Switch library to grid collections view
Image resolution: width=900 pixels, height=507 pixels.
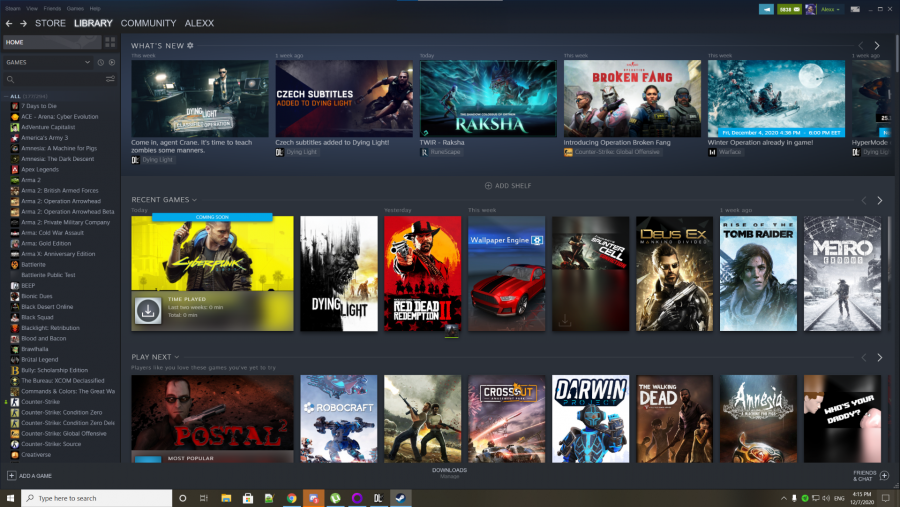click(110, 43)
